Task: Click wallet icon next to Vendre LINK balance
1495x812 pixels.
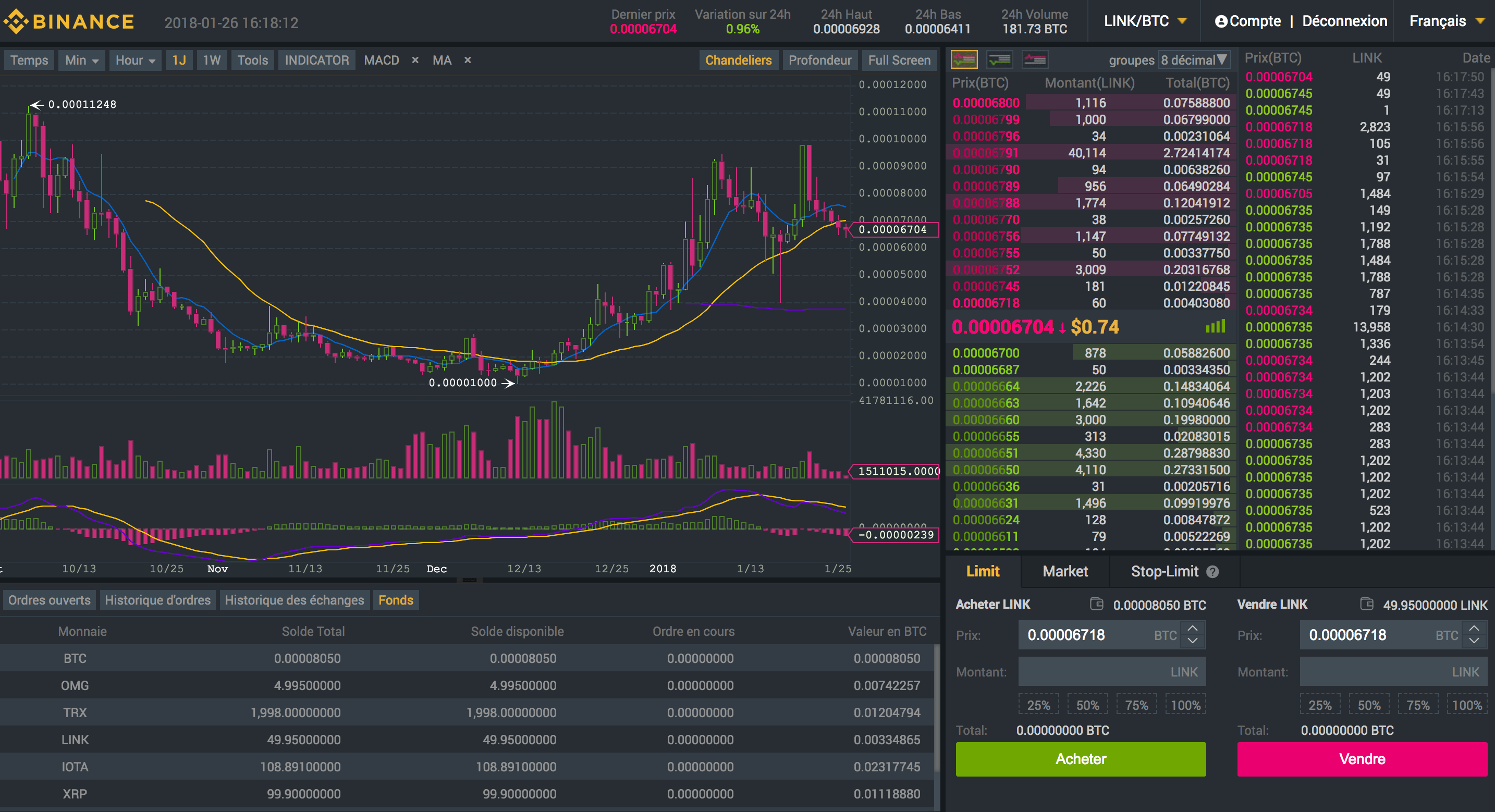Action: point(1367,604)
